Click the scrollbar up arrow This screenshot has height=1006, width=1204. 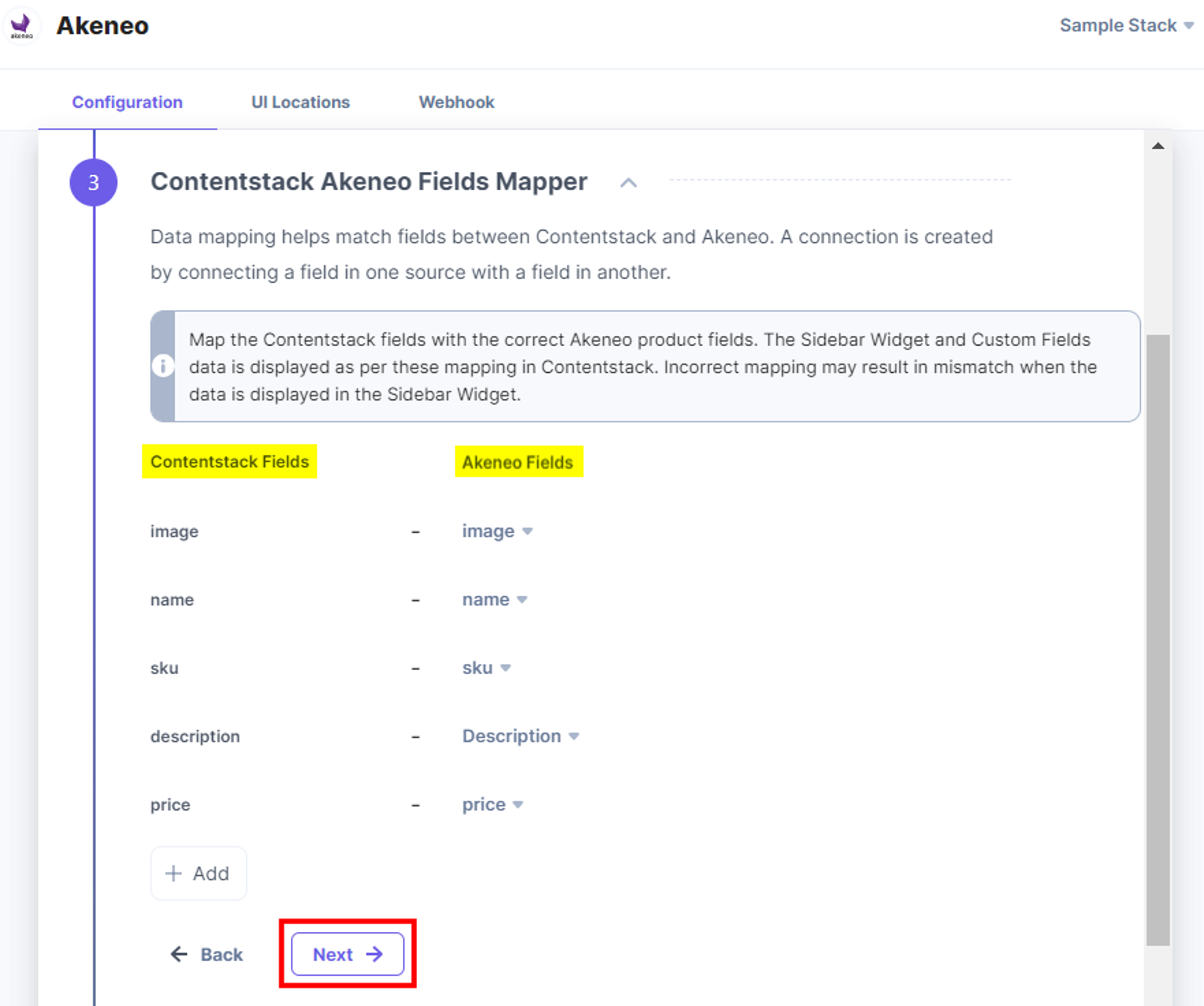coord(1158,146)
